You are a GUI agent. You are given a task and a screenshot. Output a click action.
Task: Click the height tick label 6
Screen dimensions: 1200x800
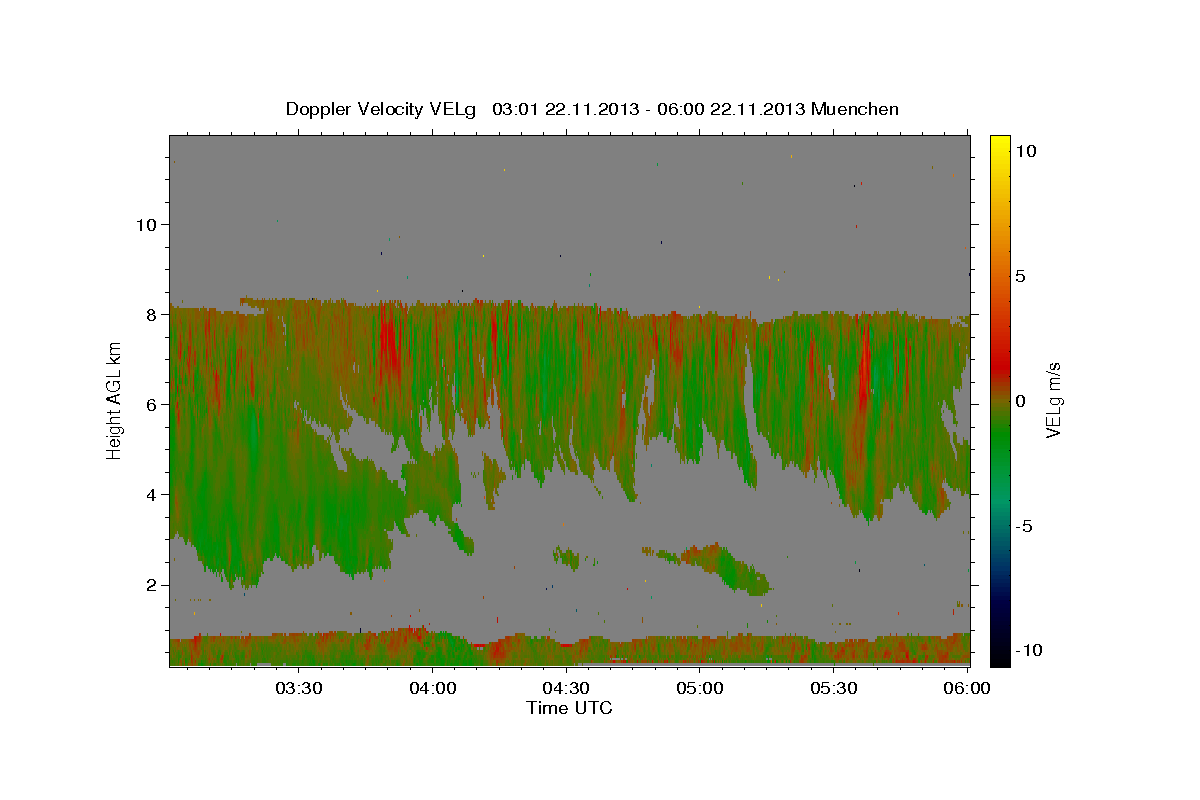click(150, 404)
